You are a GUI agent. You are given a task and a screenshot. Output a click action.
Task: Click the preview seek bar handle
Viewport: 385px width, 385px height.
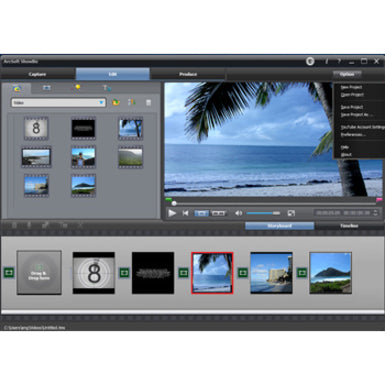(x=174, y=203)
